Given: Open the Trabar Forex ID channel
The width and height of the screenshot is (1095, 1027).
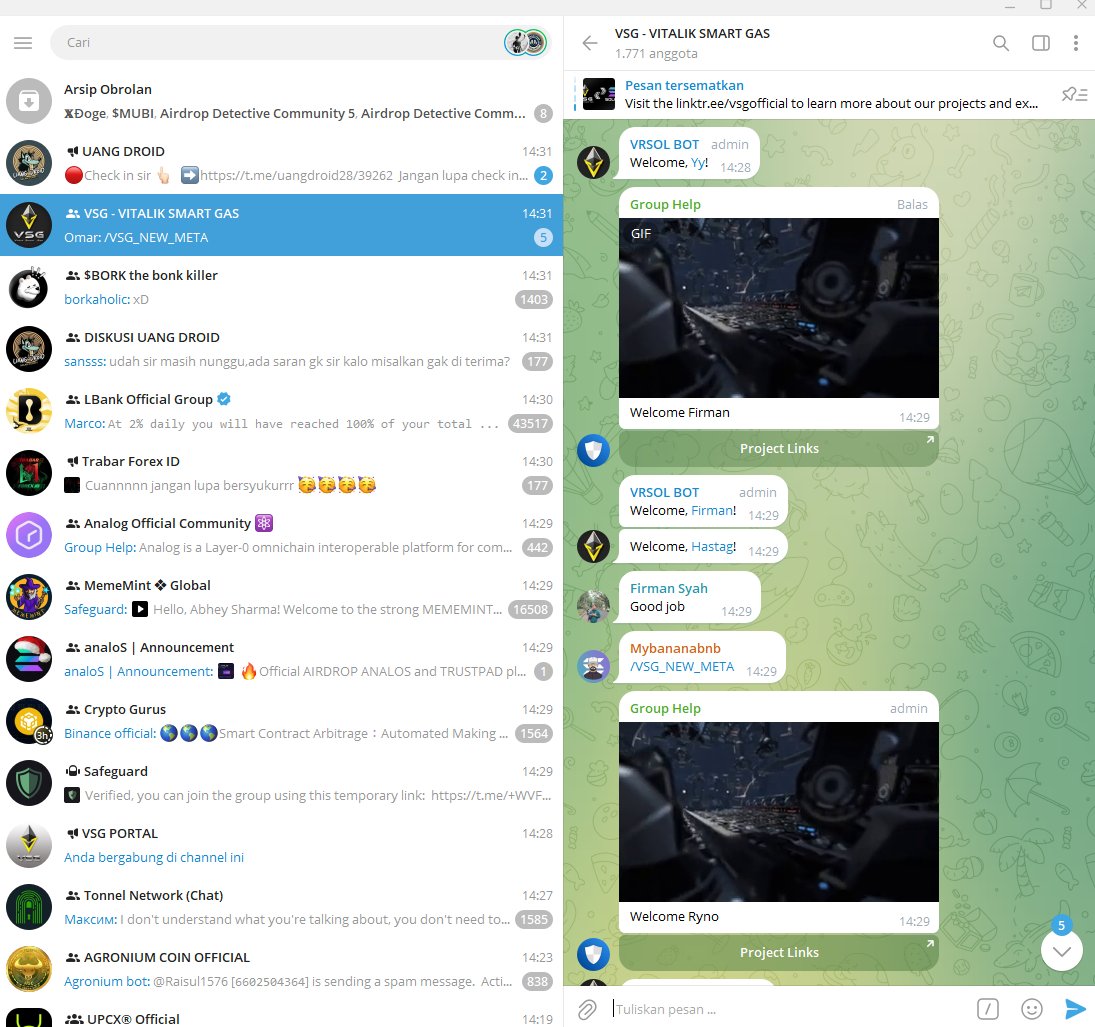Looking at the screenshot, I should [x=281, y=473].
